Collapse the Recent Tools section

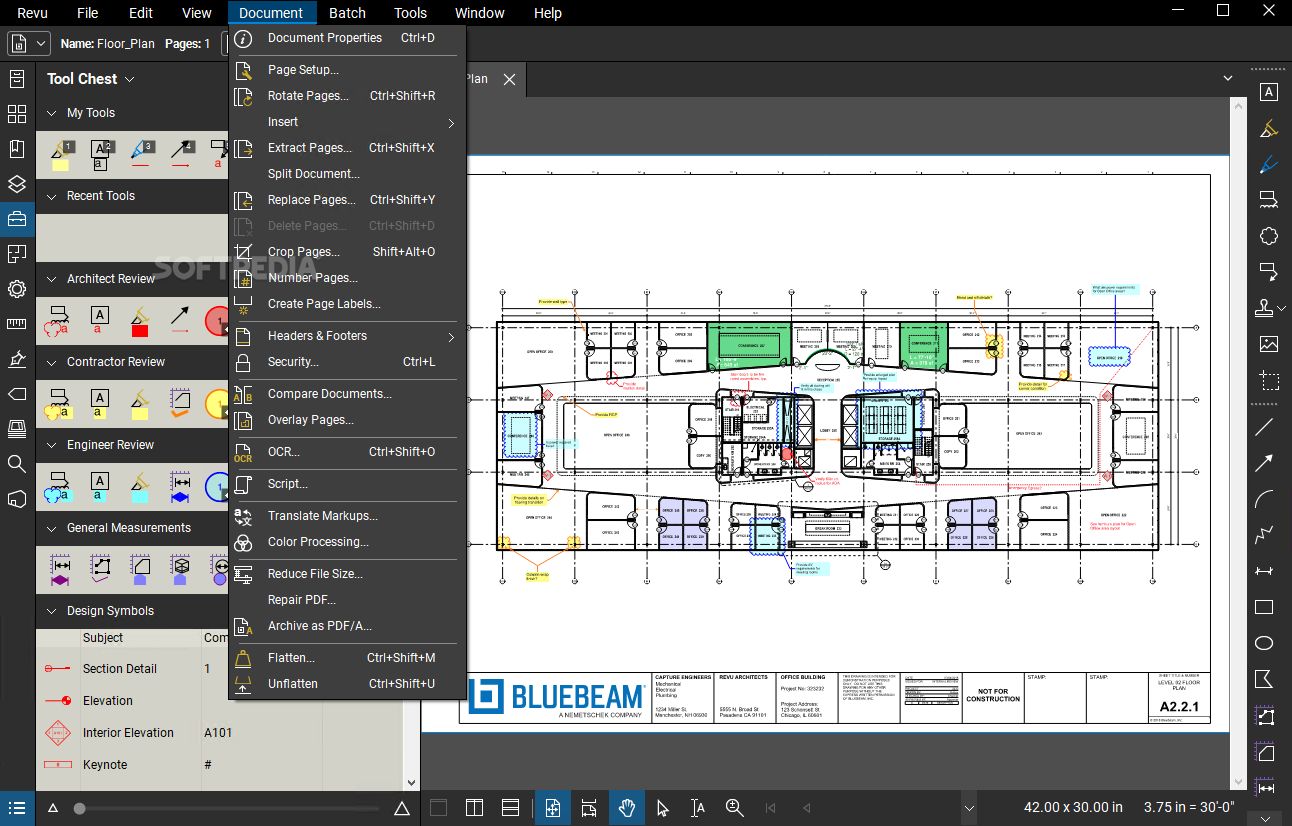click(x=51, y=196)
